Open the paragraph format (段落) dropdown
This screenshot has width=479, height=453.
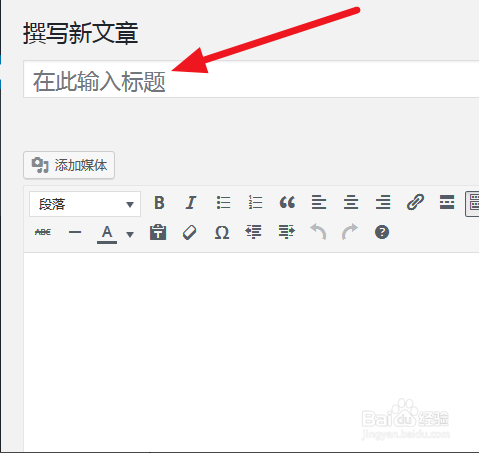(85, 204)
